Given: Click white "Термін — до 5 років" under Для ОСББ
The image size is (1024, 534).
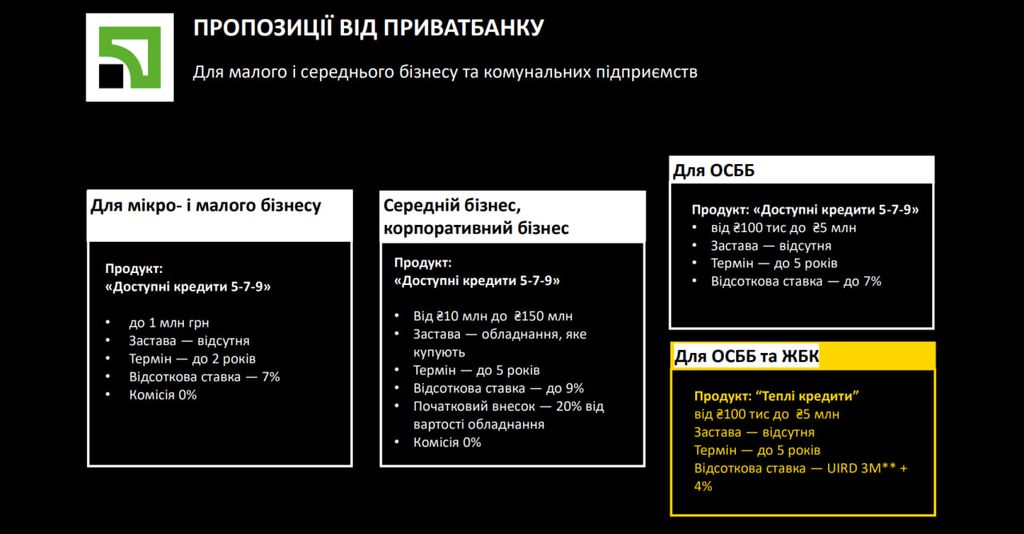Looking at the screenshot, I should [774, 263].
